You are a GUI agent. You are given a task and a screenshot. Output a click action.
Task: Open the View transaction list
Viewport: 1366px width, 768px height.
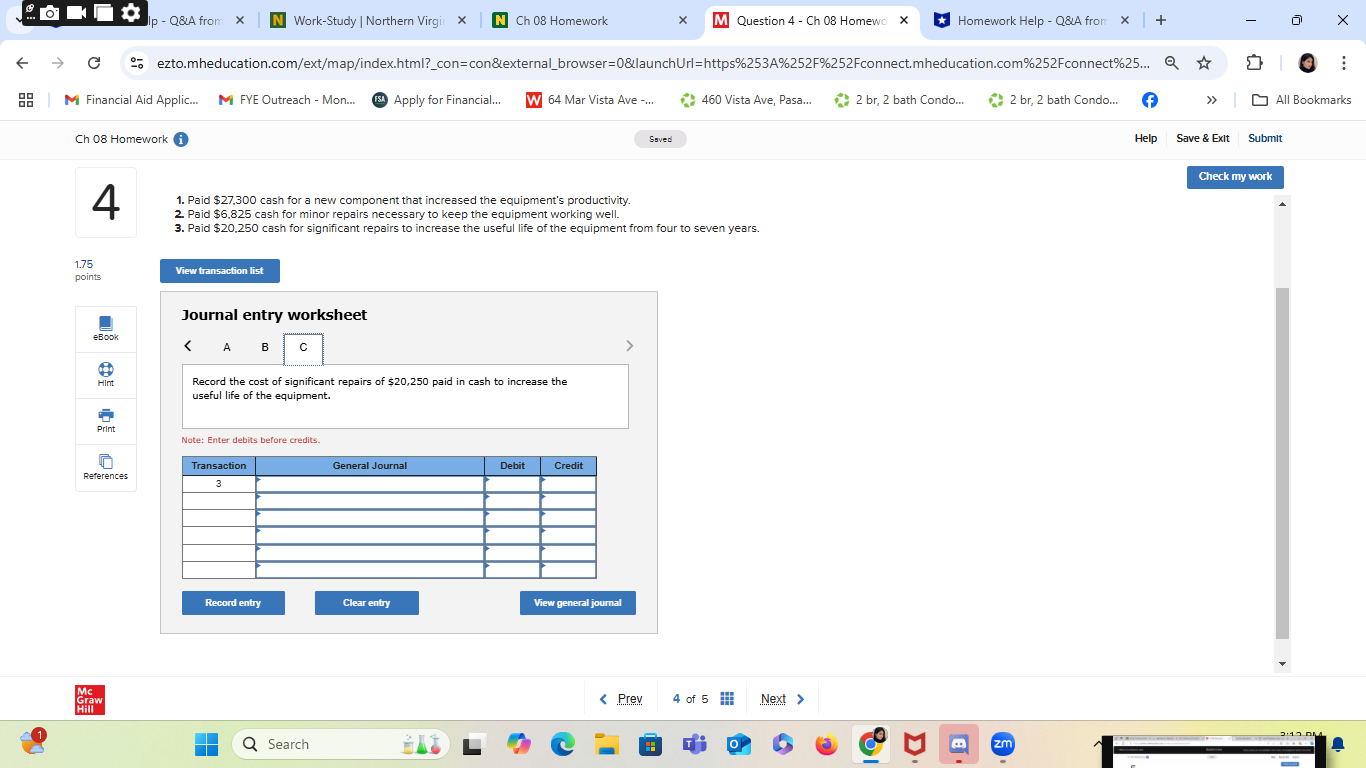(x=219, y=270)
